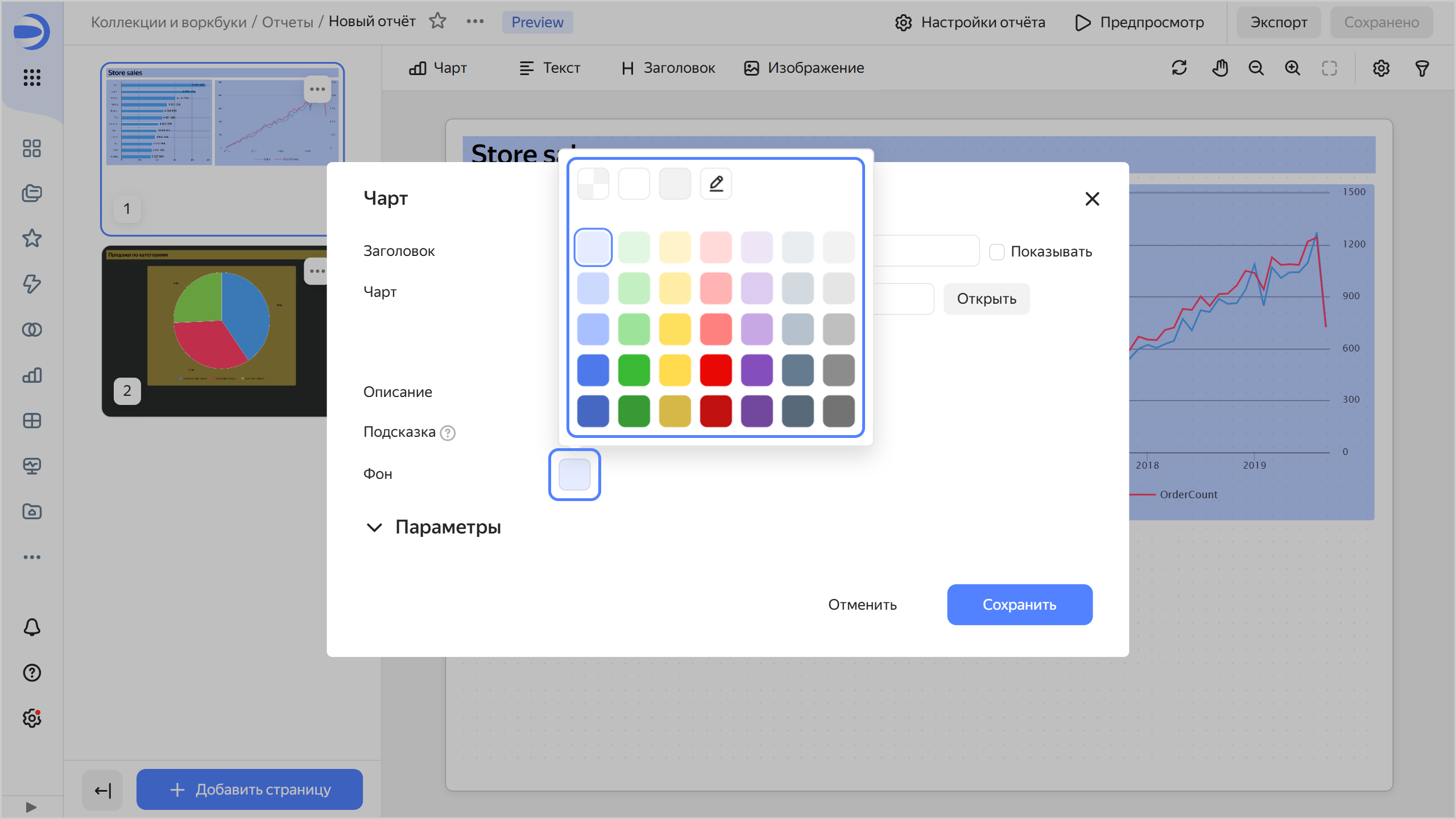Star the report as favorite
The image size is (1456, 819).
pos(437,22)
